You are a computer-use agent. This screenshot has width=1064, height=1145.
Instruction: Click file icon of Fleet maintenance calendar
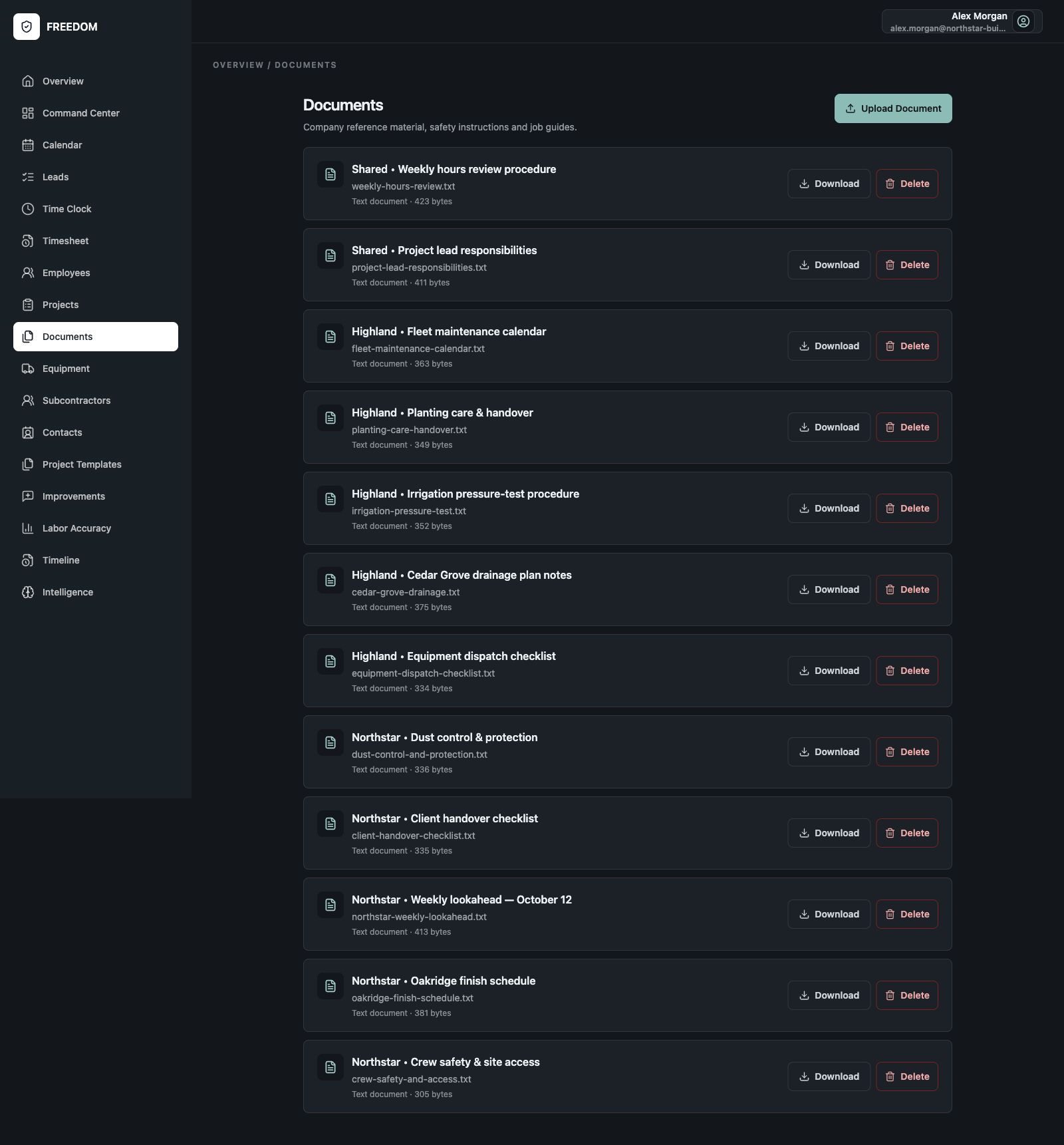pyautogui.click(x=331, y=337)
